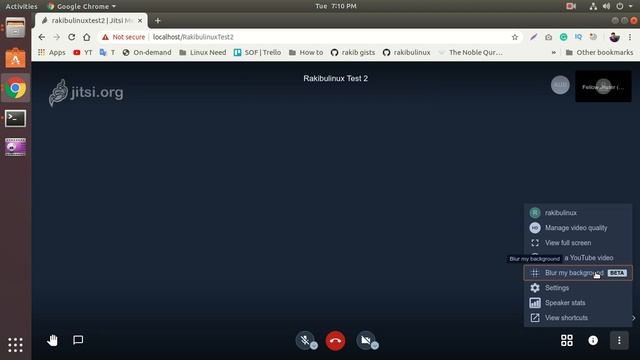Close the rakibulinuxtest2 tab

tap(140, 20)
